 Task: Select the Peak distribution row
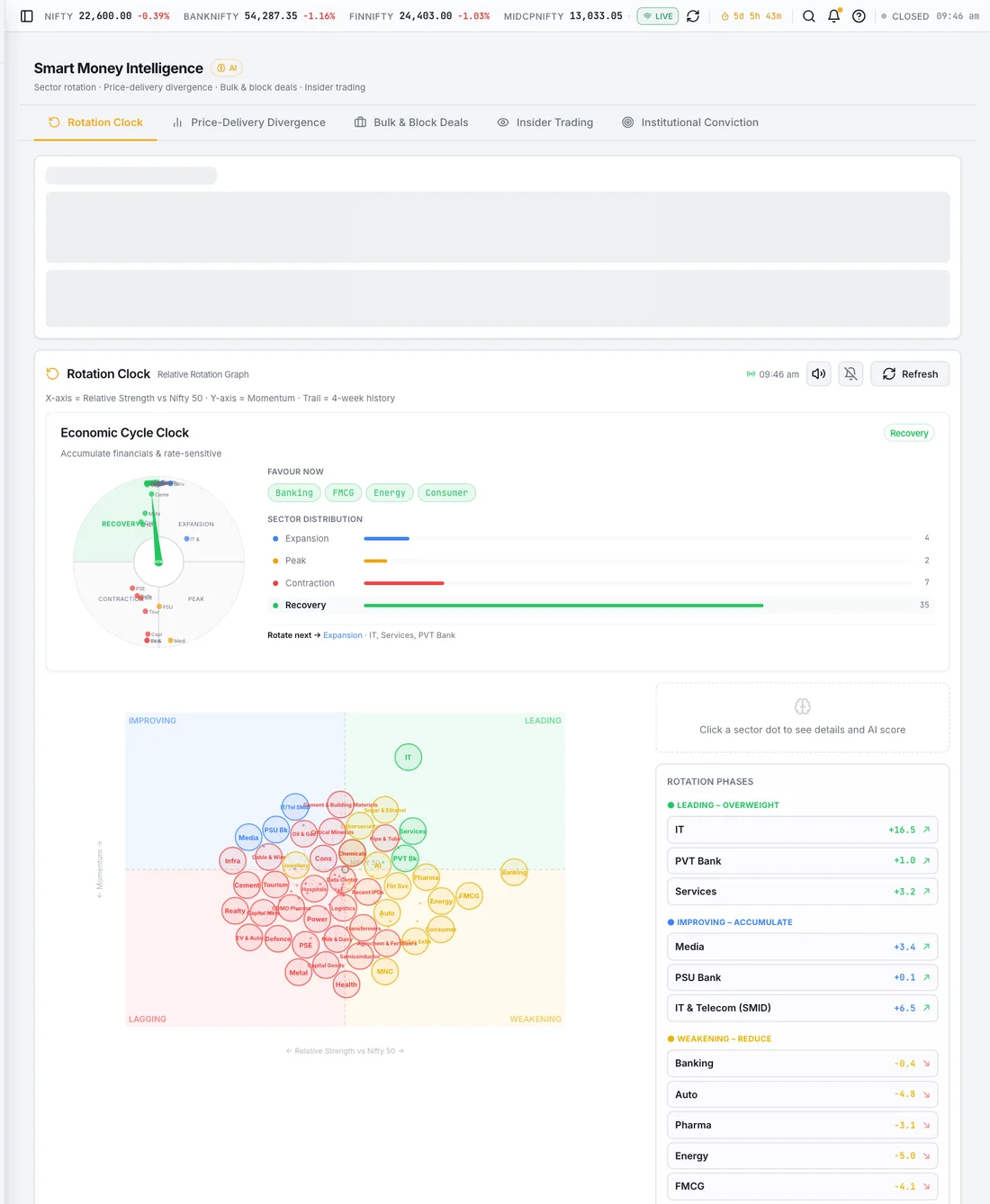pyautogui.click(x=601, y=561)
